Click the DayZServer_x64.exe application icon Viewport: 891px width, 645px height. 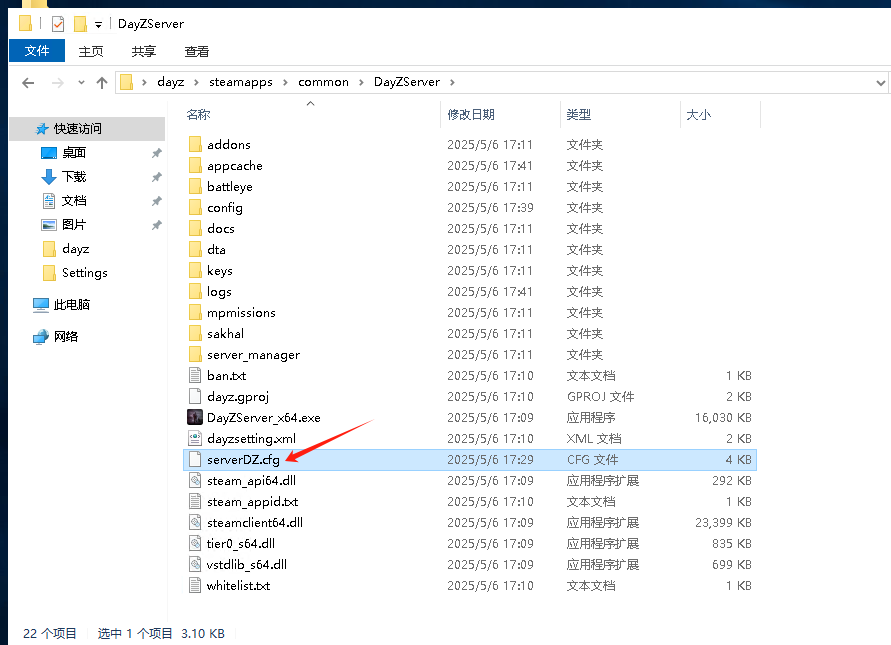195,418
